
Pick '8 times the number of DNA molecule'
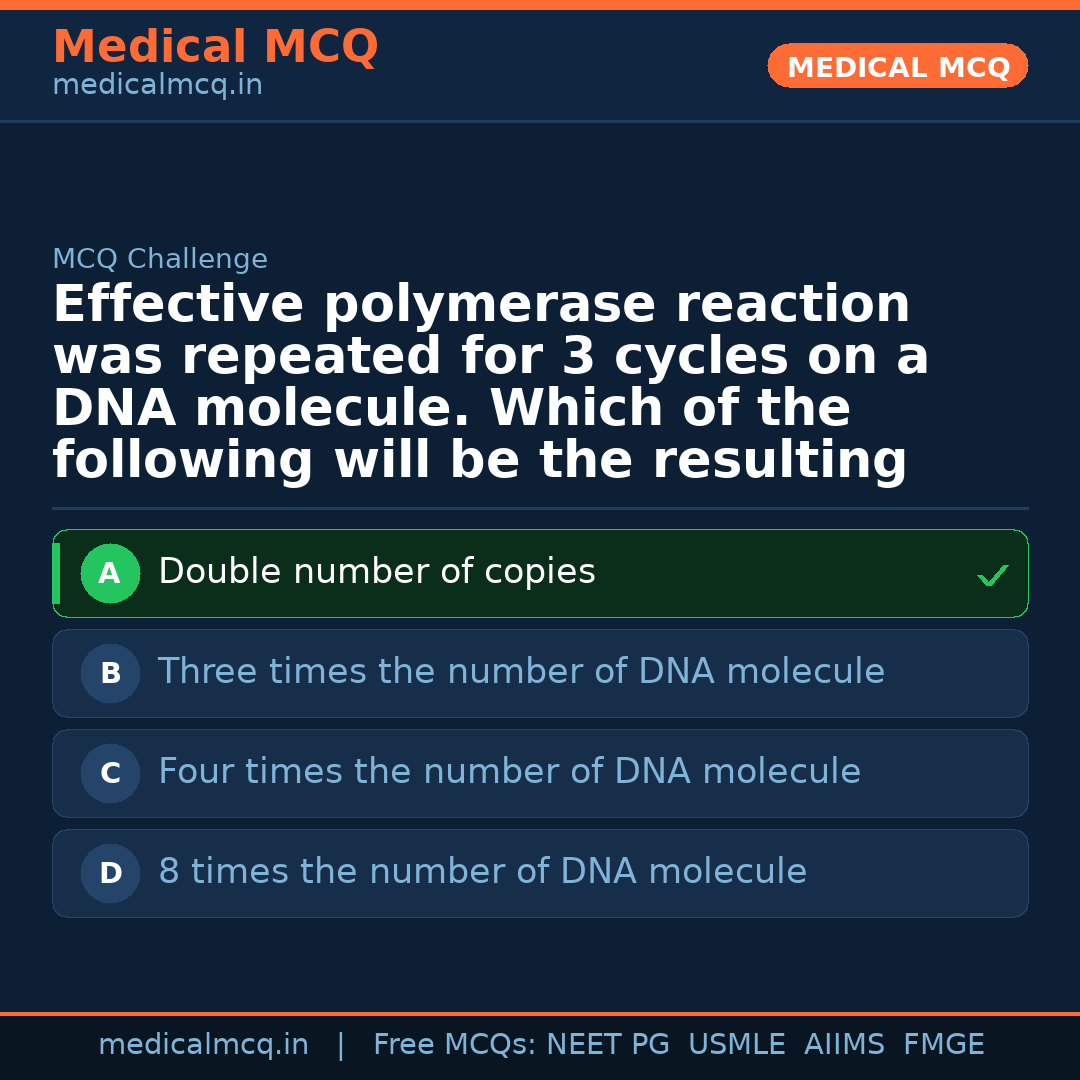coord(482,872)
